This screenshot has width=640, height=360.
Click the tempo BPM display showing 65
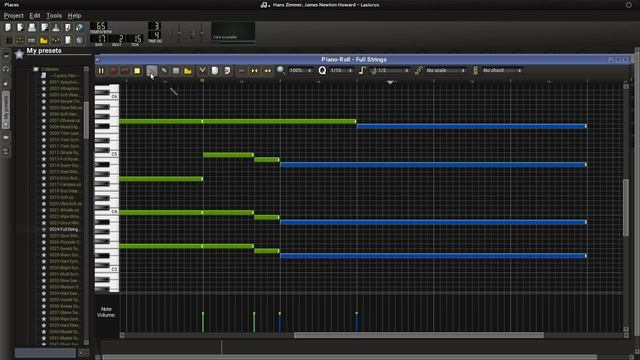pos(99,26)
